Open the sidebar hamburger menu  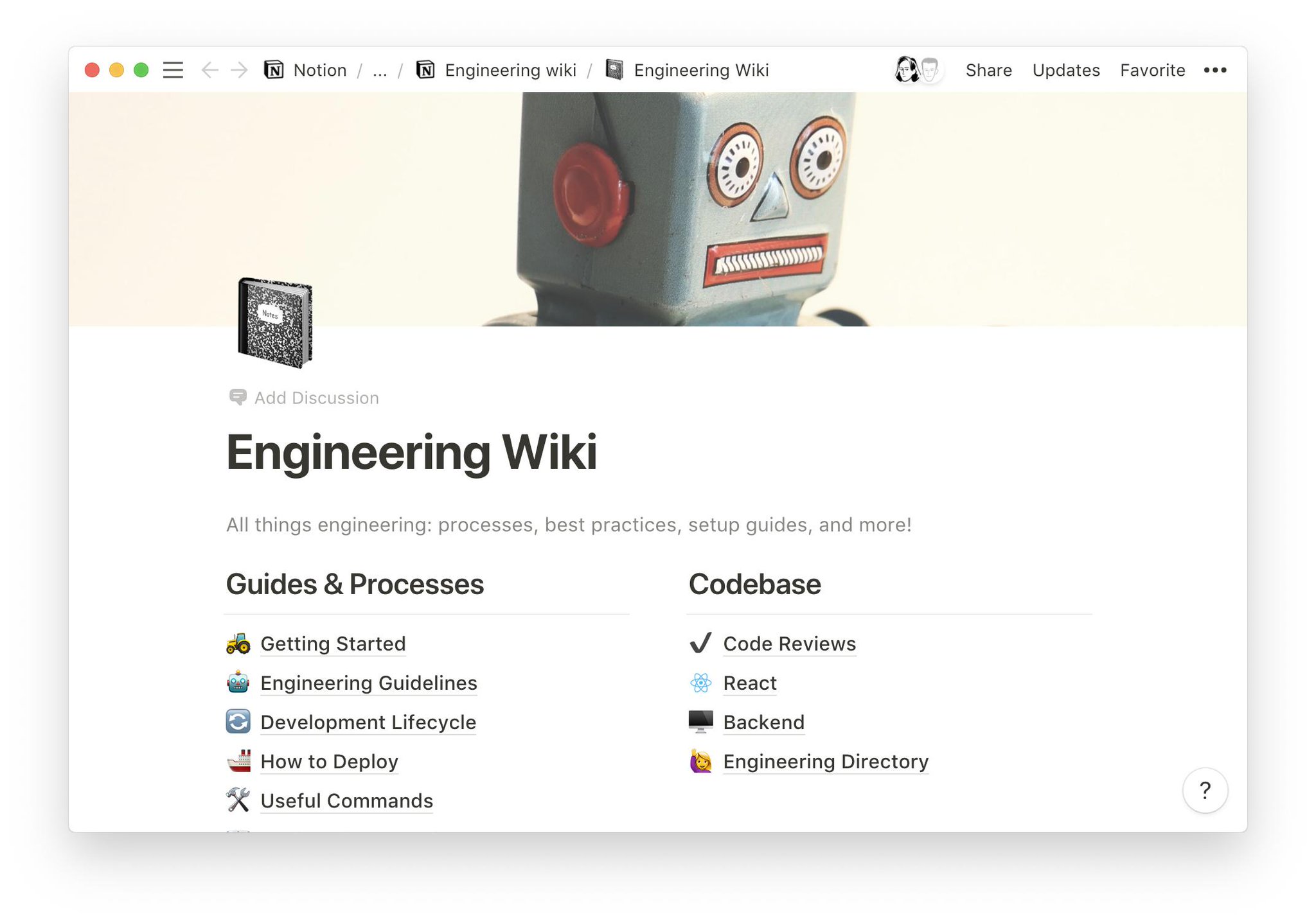(x=173, y=70)
